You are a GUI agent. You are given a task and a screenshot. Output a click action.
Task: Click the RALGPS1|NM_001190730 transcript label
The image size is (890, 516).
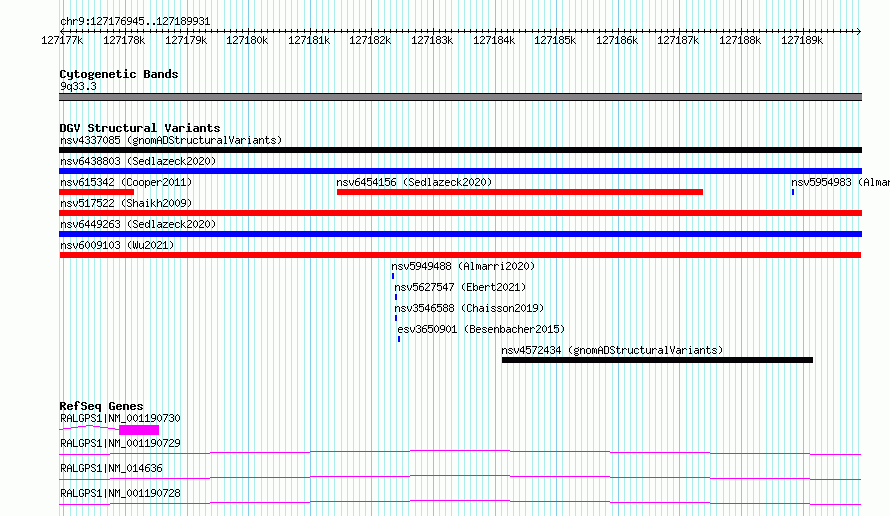click(x=120, y=418)
